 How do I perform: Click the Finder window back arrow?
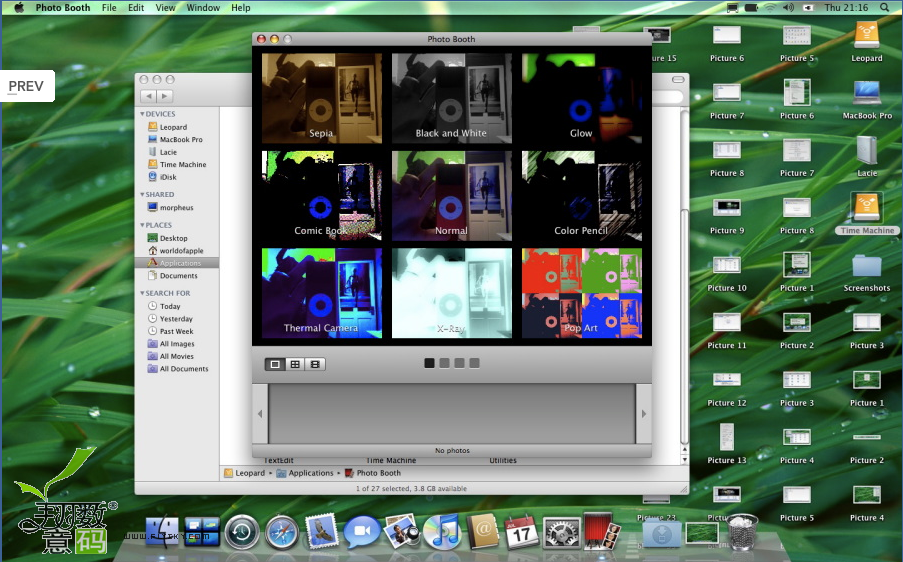(148, 96)
